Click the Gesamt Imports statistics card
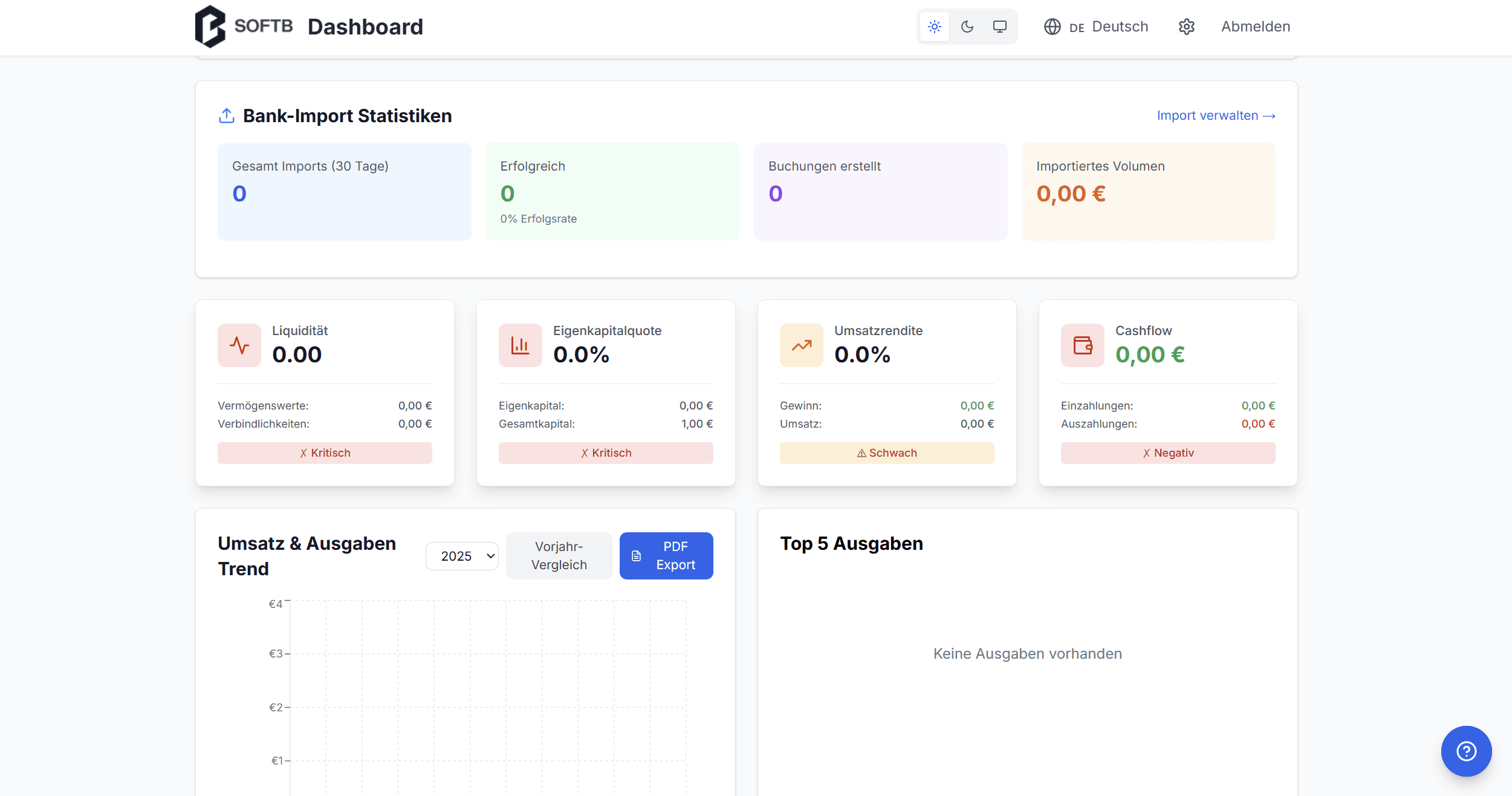The width and height of the screenshot is (1512, 796). [345, 192]
